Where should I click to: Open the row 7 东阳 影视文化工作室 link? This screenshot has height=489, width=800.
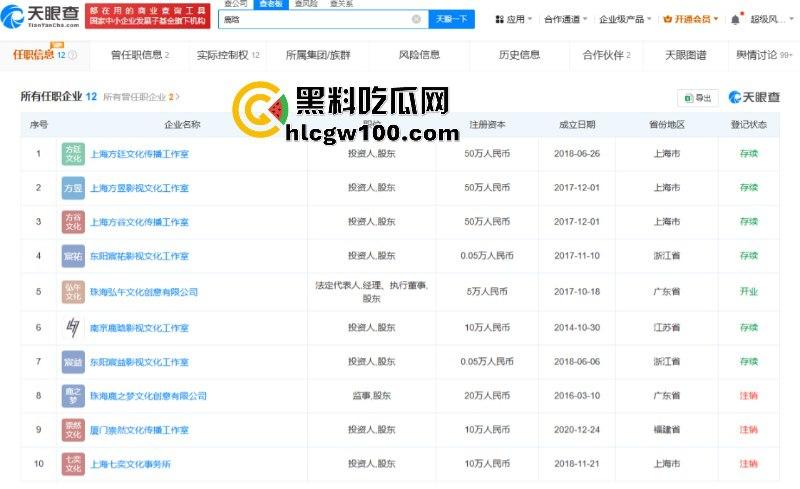(139, 362)
